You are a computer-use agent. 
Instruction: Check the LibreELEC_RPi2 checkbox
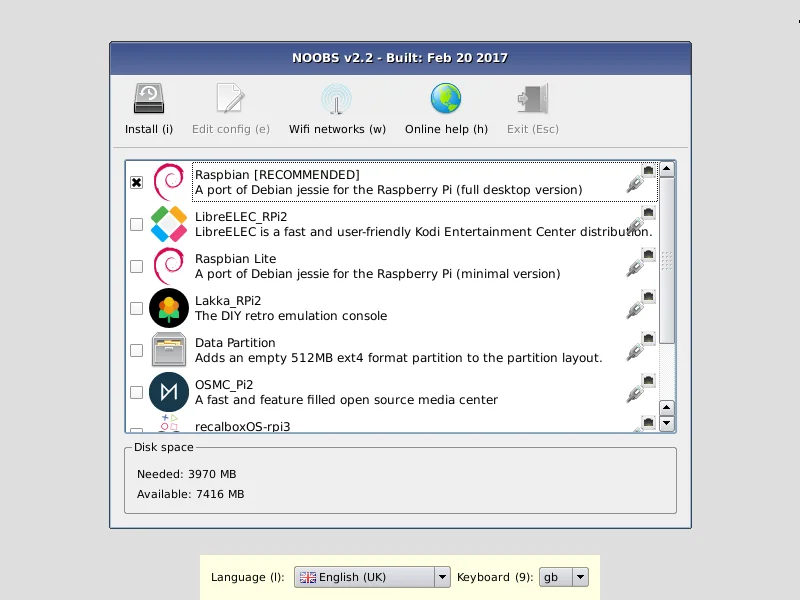click(136, 224)
